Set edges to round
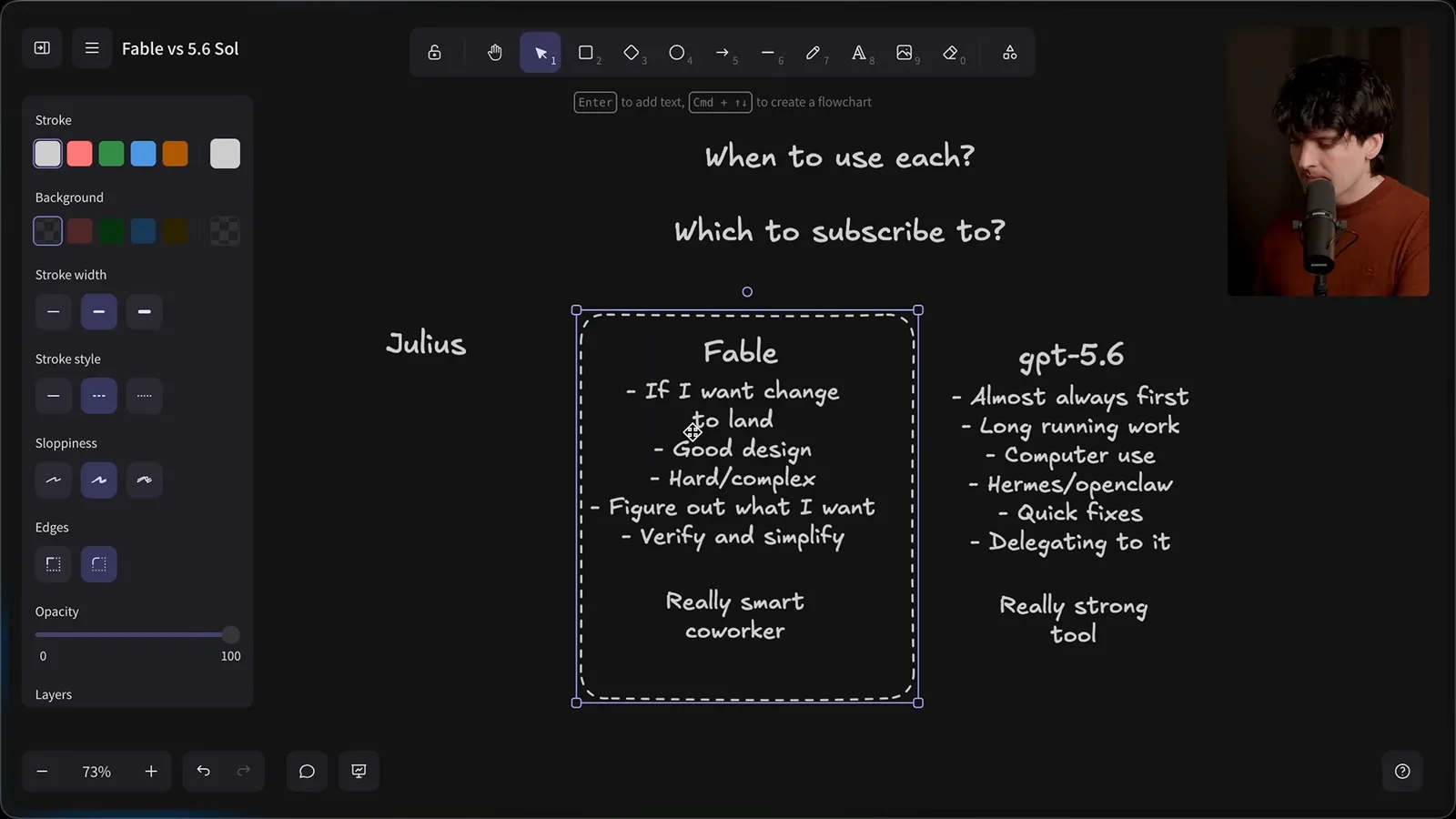1456x819 pixels. coord(99,564)
